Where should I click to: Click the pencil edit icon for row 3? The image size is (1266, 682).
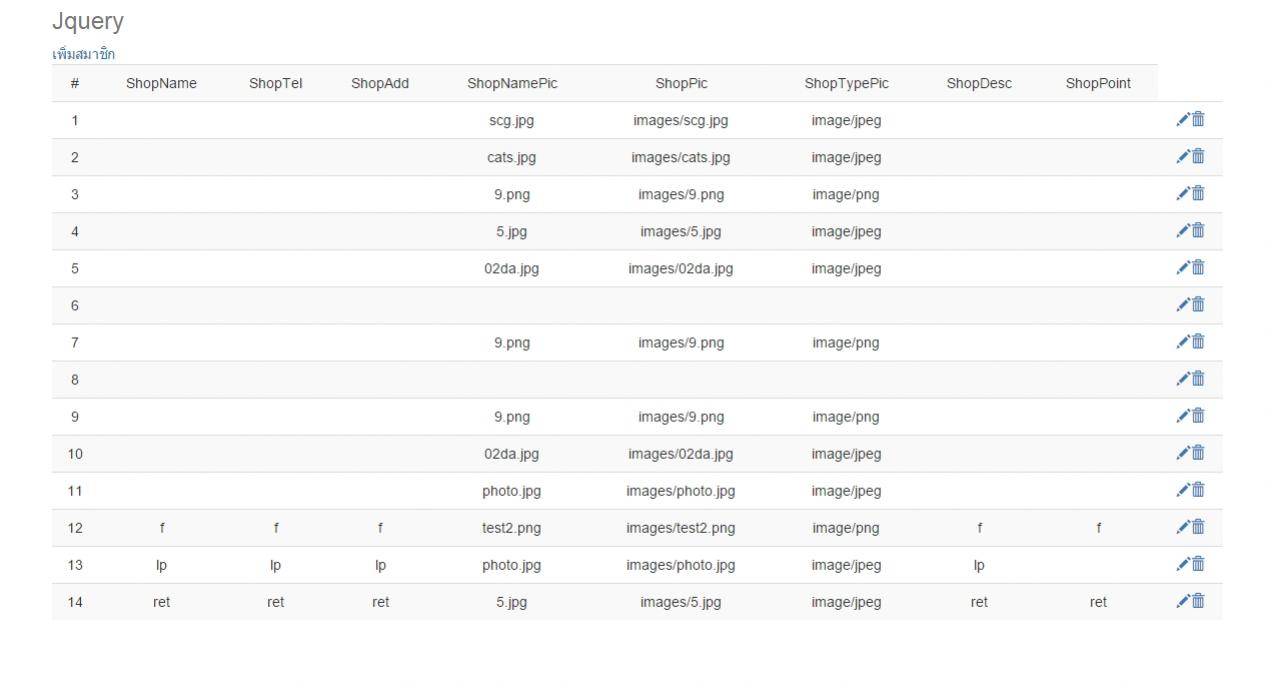1183,194
